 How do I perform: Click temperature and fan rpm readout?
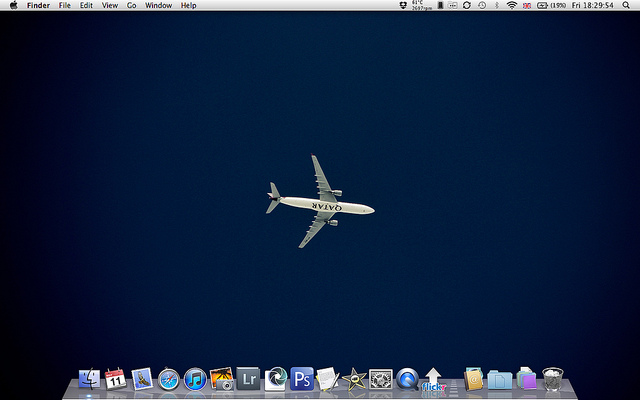[x=422, y=5]
